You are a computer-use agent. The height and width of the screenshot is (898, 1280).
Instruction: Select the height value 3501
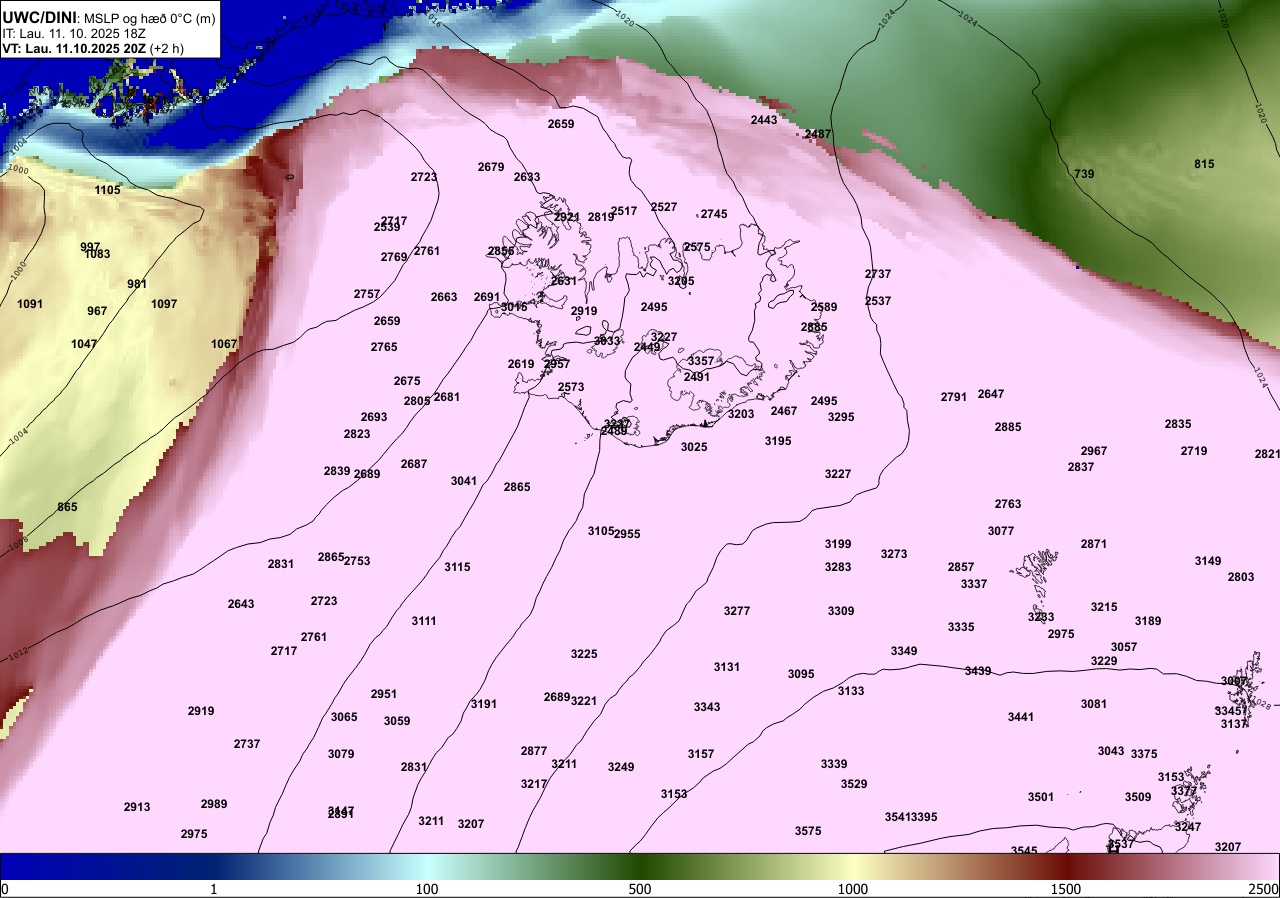[x=1041, y=797]
